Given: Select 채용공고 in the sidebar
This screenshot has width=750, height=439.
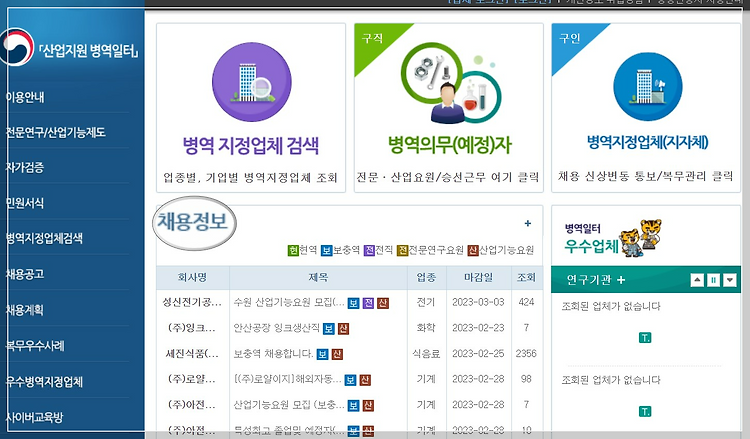Looking at the screenshot, I should (x=24, y=274).
